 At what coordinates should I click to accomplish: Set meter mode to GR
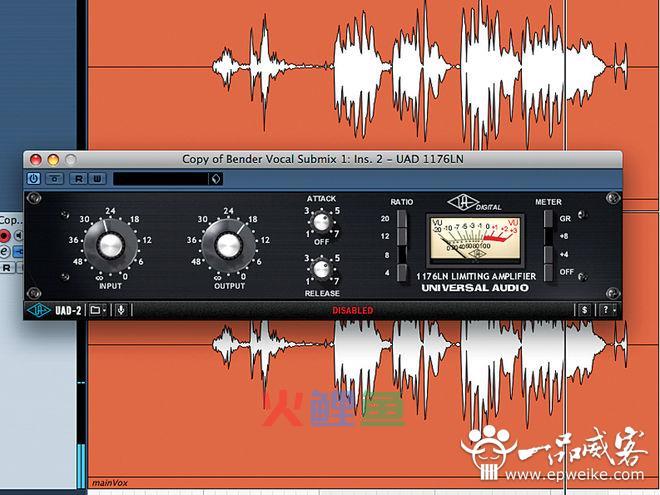pos(548,218)
